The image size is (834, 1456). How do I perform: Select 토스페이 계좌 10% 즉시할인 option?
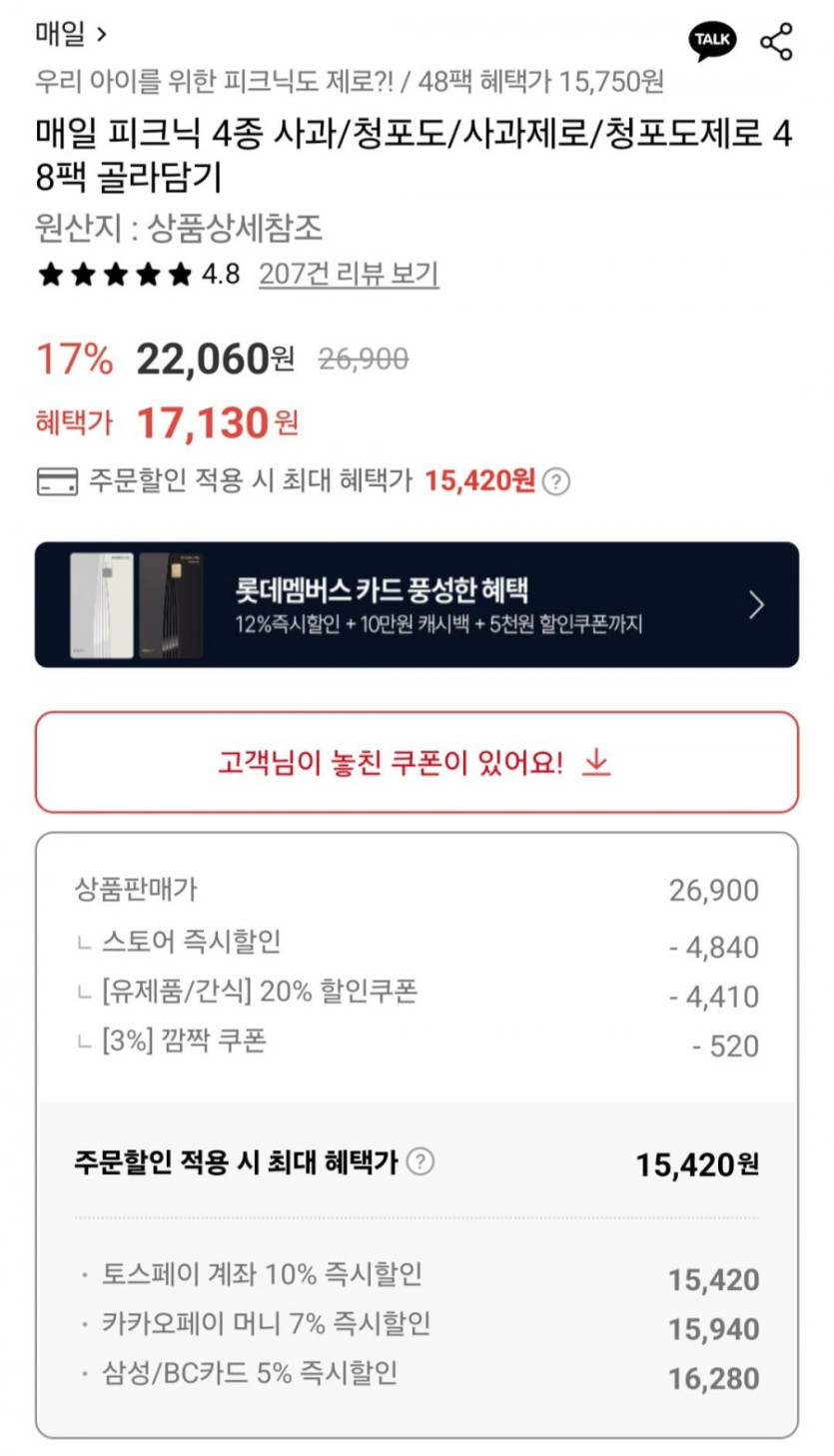(x=263, y=1274)
